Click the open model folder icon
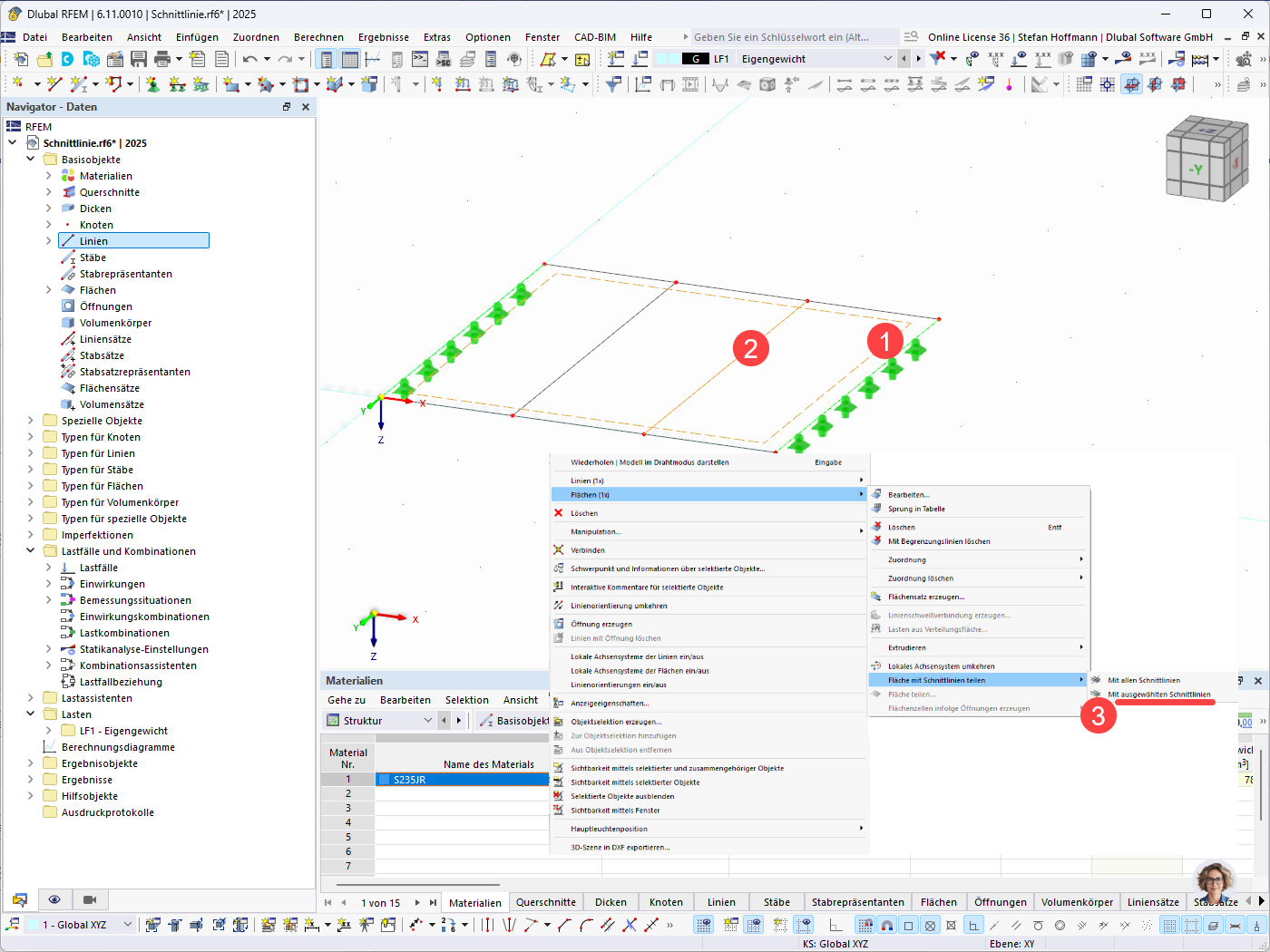 (x=44, y=59)
